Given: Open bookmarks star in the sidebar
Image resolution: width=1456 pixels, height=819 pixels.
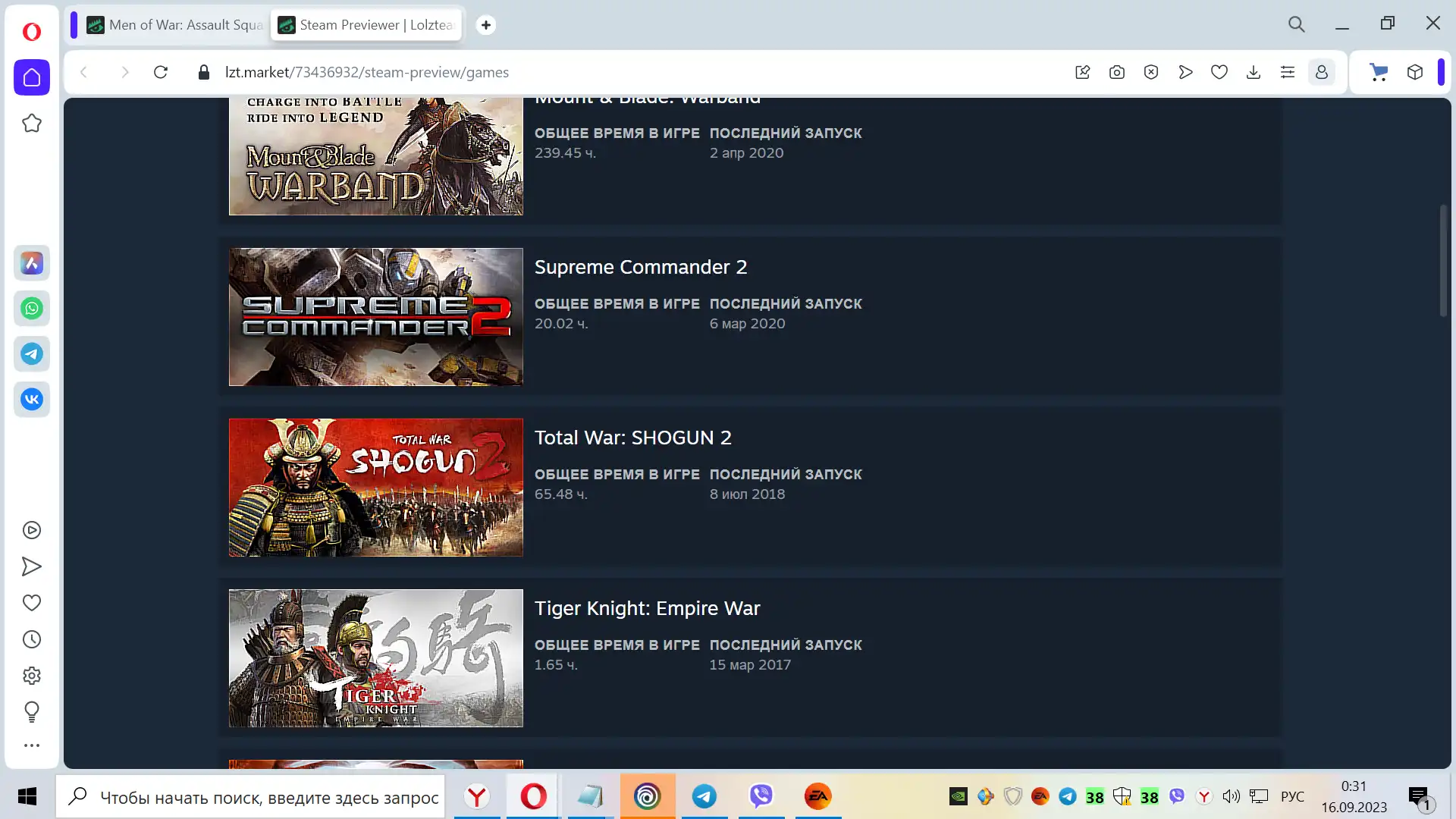Looking at the screenshot, I should coord(32,123).
